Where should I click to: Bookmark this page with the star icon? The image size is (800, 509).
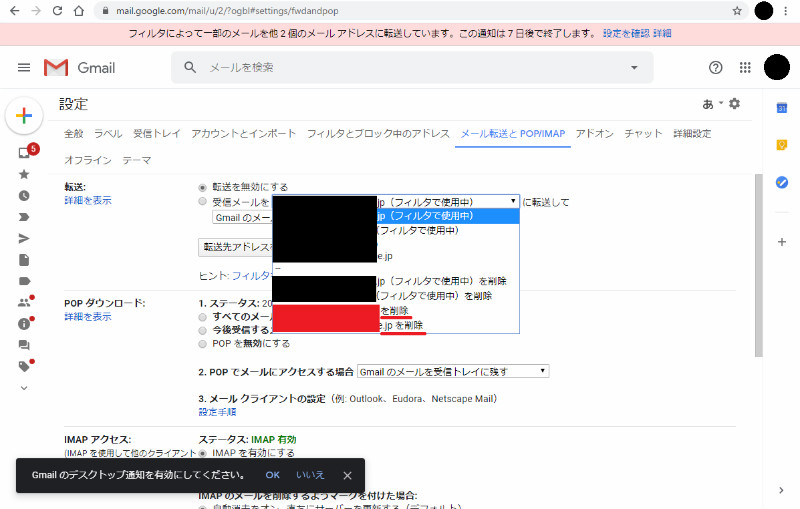point(737,11)
